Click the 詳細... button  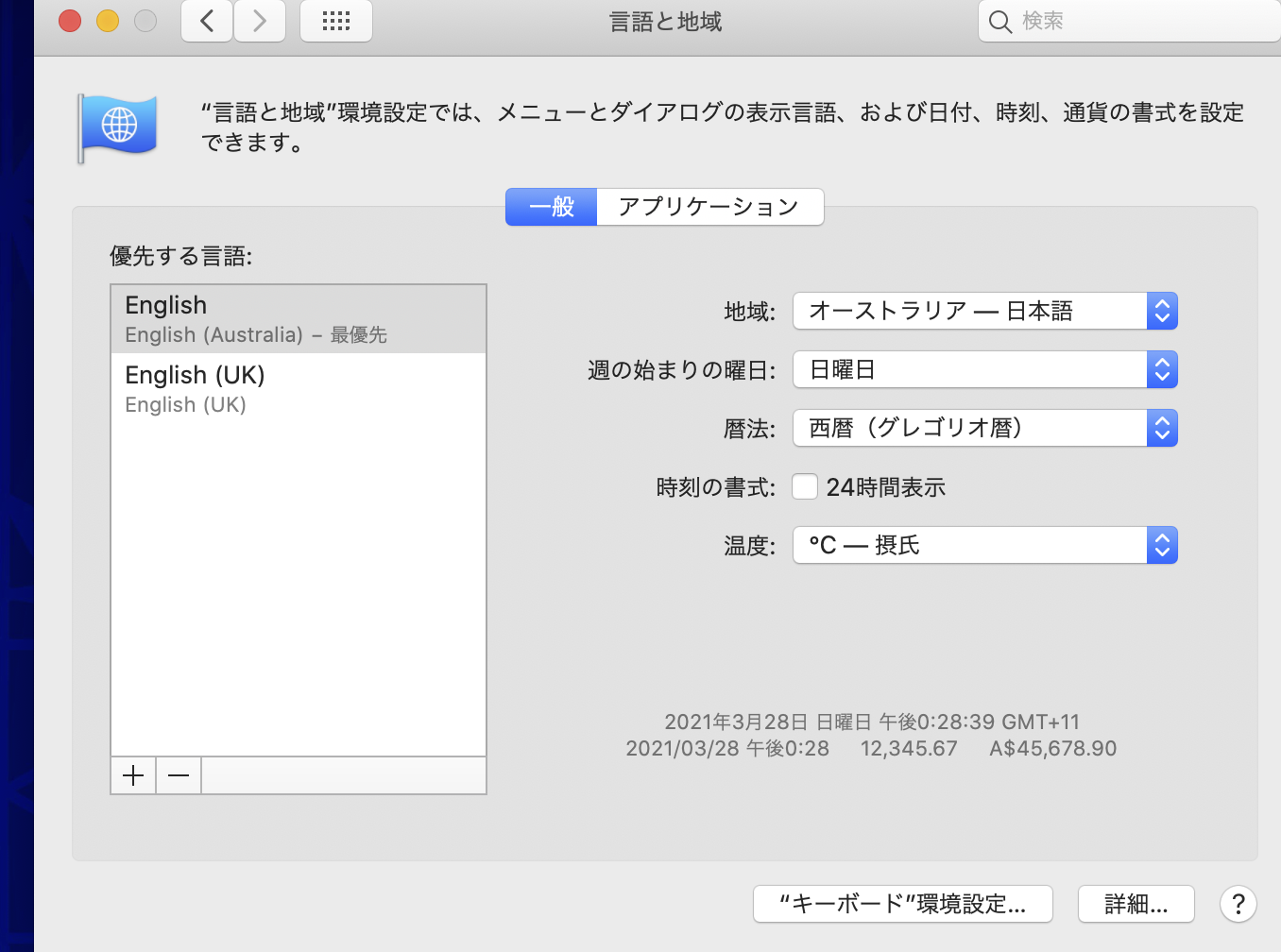1136,904
